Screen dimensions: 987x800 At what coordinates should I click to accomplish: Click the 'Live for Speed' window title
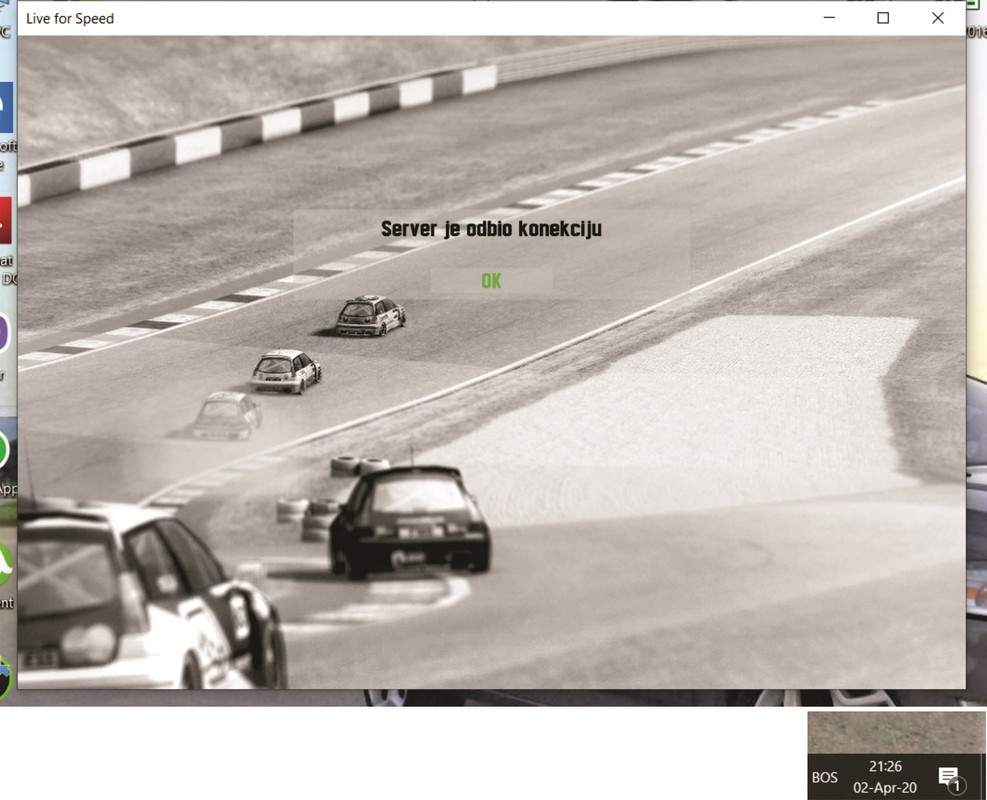[70, 19]
